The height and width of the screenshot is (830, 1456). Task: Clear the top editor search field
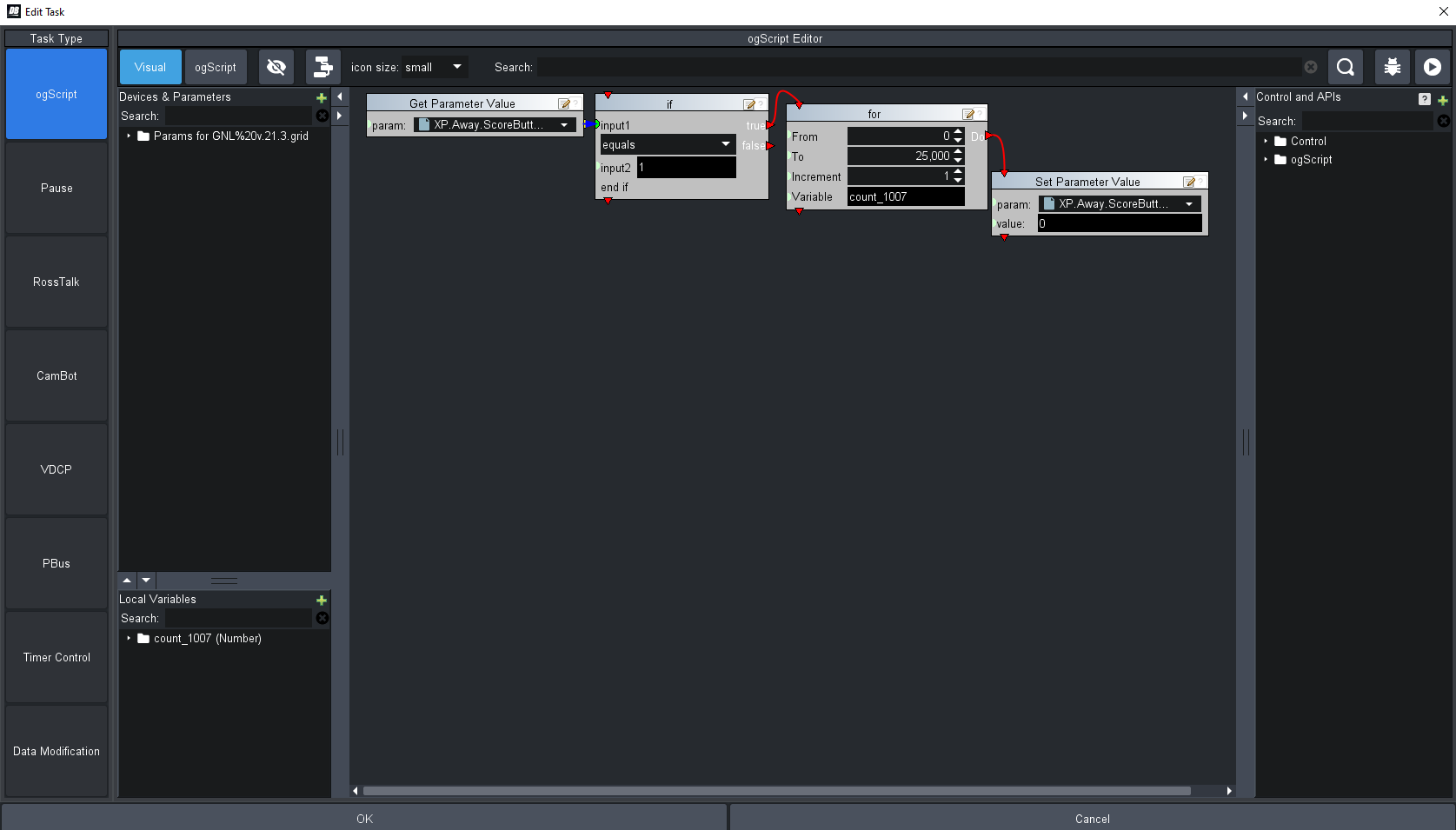click(x=1311, y=67)
